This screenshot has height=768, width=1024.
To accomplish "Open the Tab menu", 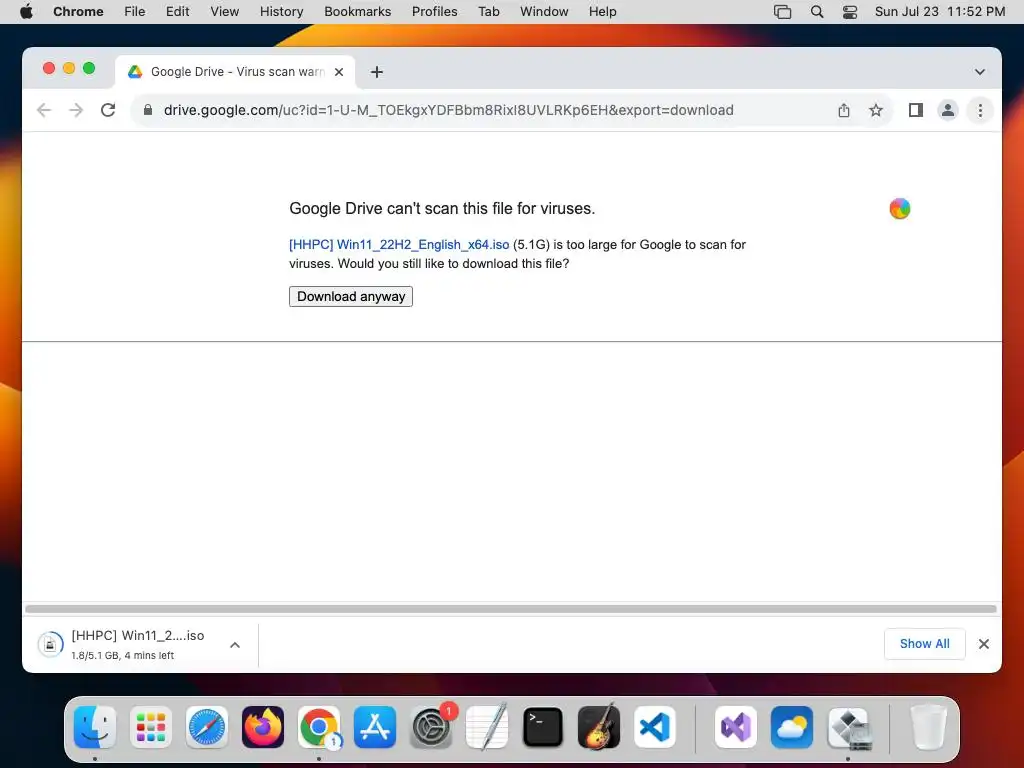I will coord(488,12).
